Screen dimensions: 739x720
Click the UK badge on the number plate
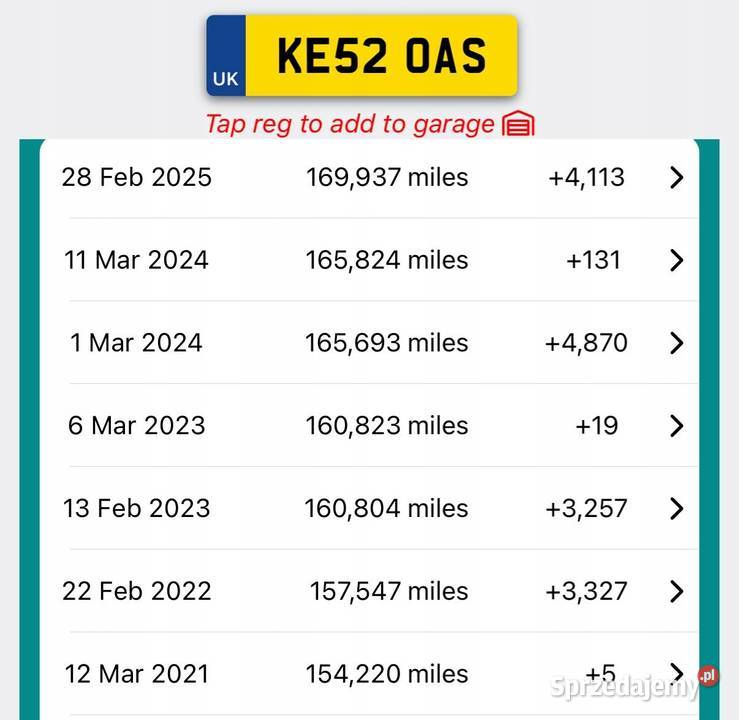pyautogui.click(x=226, y=77)
